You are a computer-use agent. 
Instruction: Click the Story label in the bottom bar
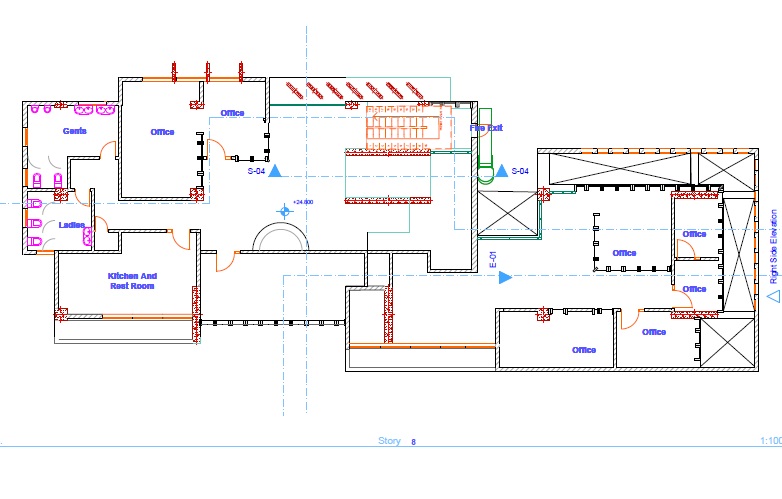(x=389, y=441)
